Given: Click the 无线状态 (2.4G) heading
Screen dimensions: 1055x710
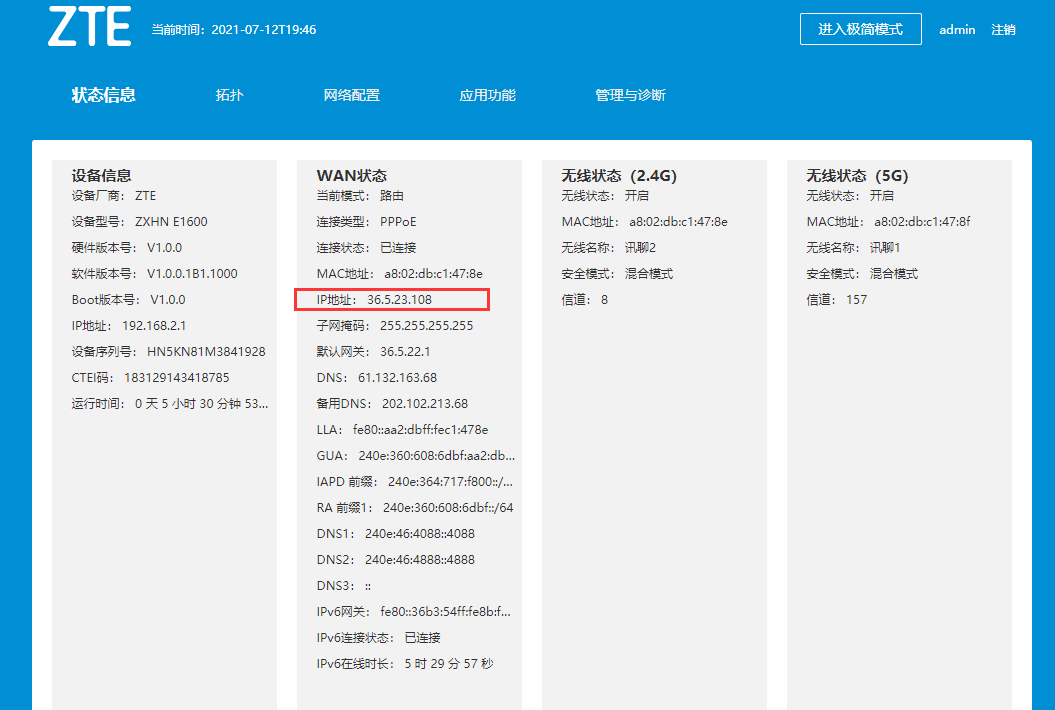Looking at the screenshot, I should tap(619, 175).
